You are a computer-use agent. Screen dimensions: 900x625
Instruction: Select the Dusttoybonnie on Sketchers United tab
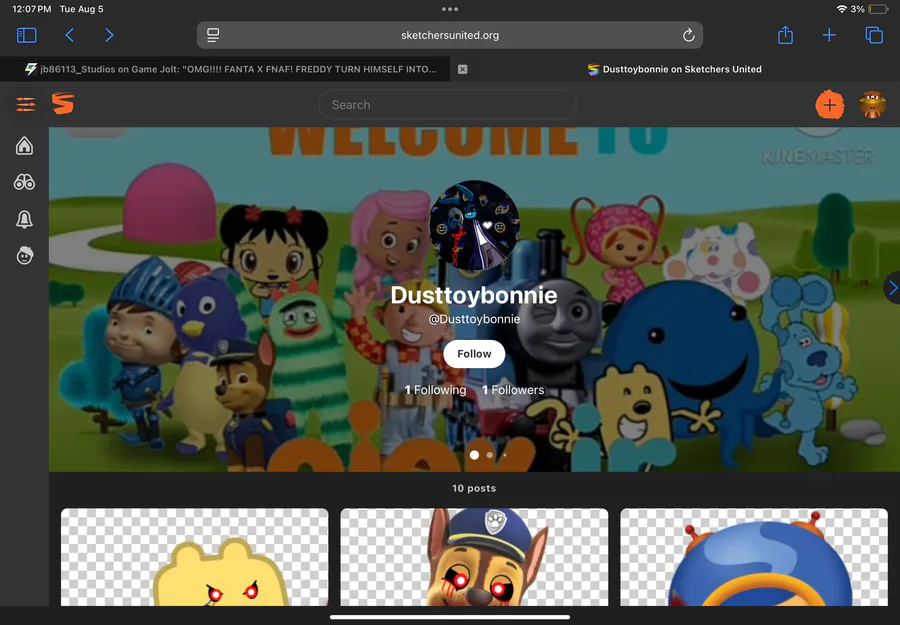coord(675,69)
